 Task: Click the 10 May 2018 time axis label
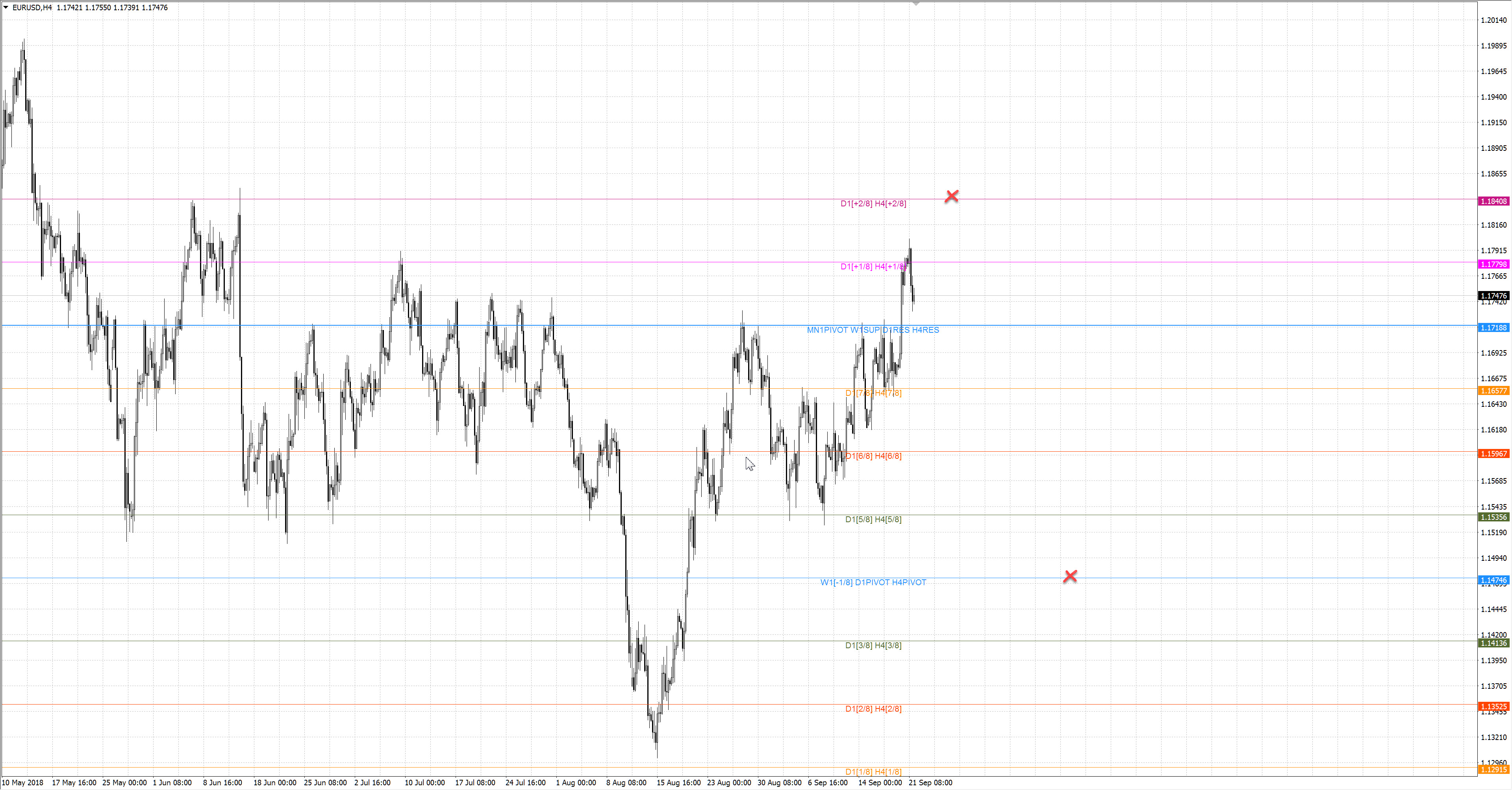pos(22,783)
